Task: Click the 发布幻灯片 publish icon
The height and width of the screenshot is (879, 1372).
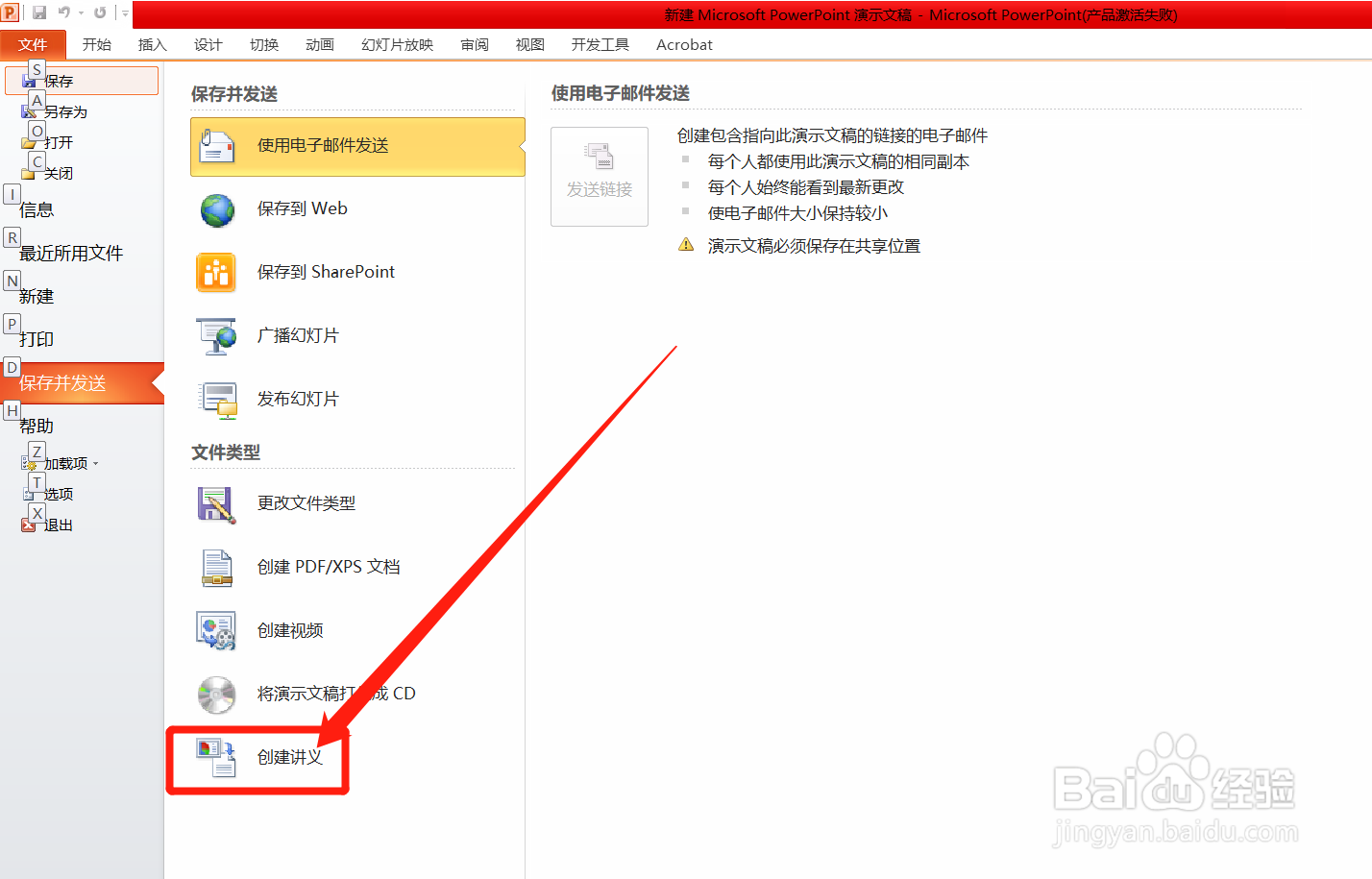Action: click(x=217, y=400)
